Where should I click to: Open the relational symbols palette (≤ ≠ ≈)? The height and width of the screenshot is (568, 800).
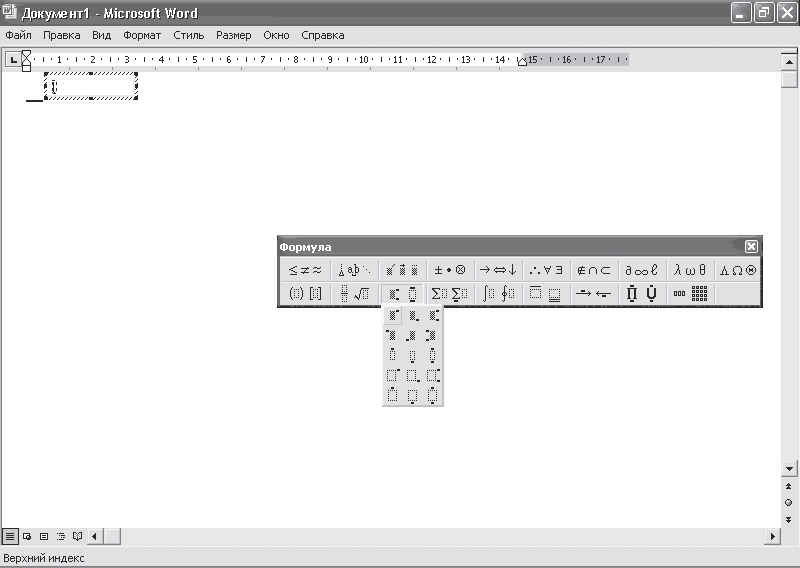[x=305, y=270]
